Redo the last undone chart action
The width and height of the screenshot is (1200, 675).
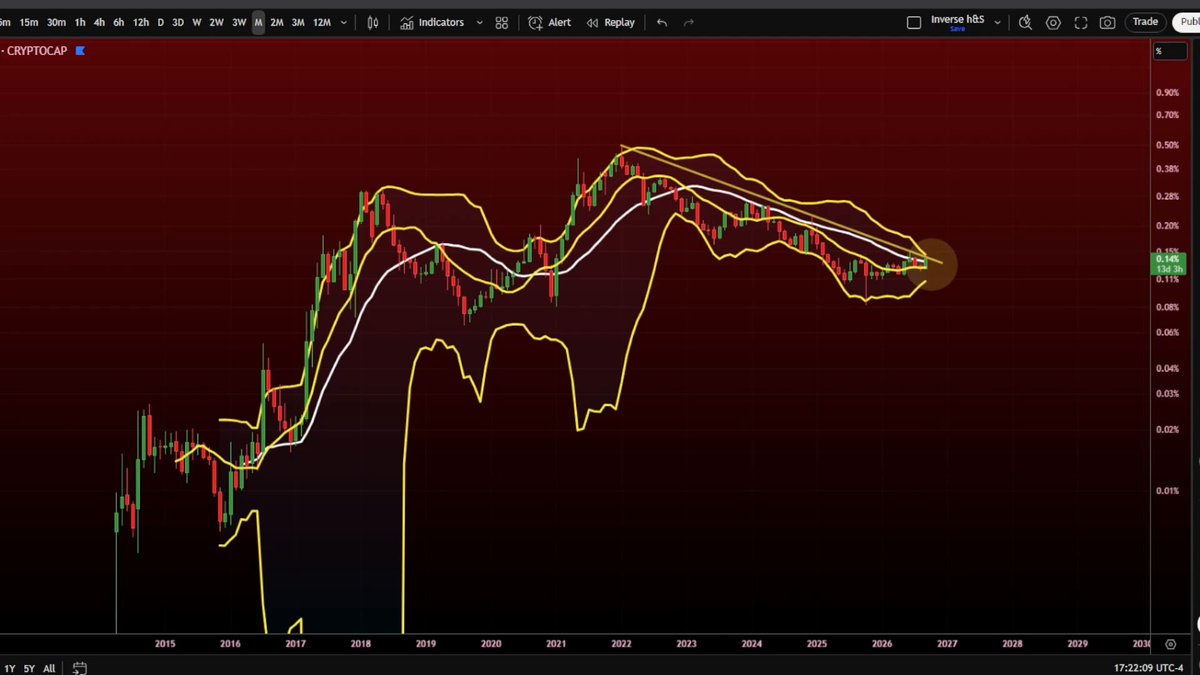688,22
